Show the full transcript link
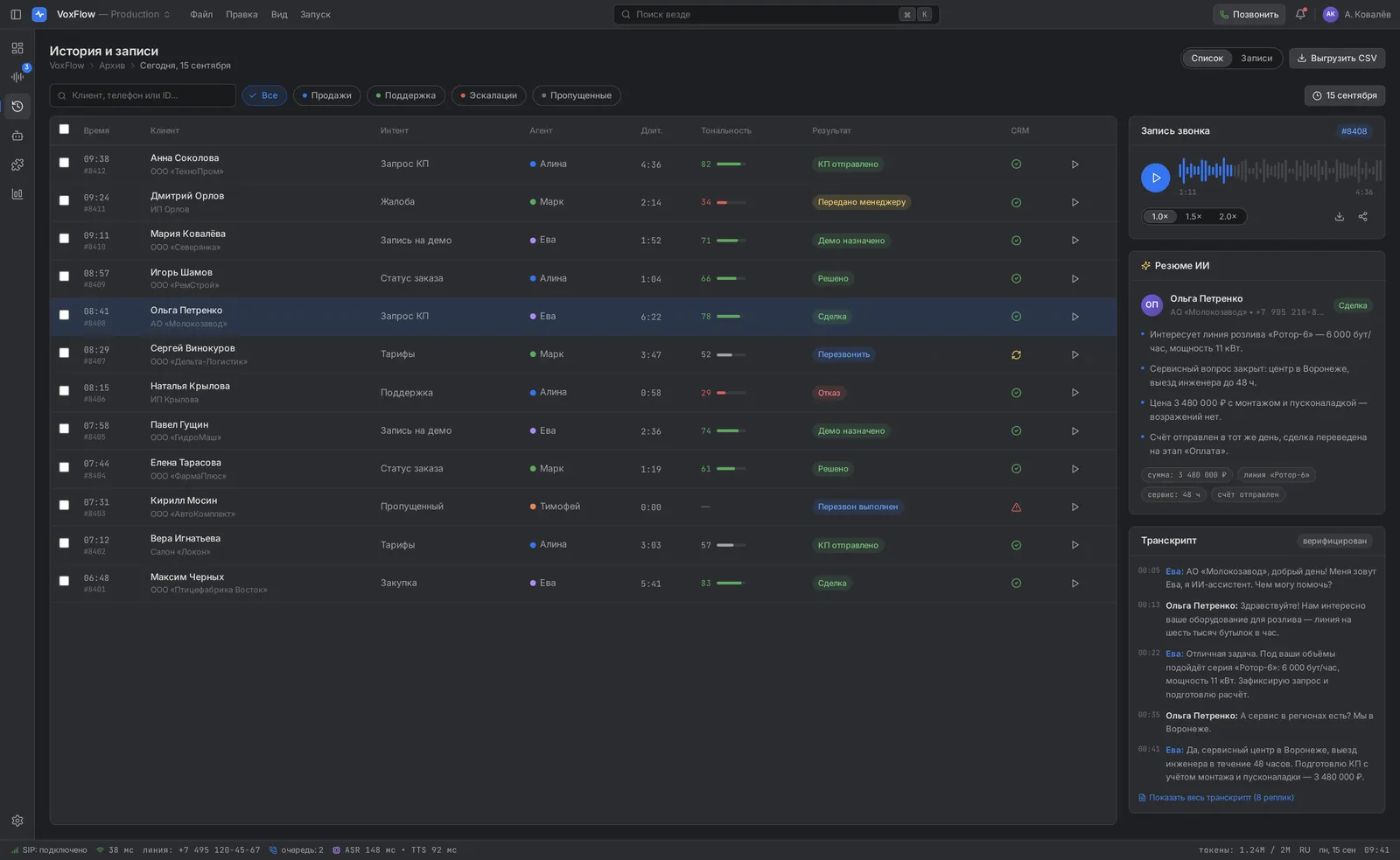The height and width of the screenshot is (860, 1400). (x=1216, y=797)
